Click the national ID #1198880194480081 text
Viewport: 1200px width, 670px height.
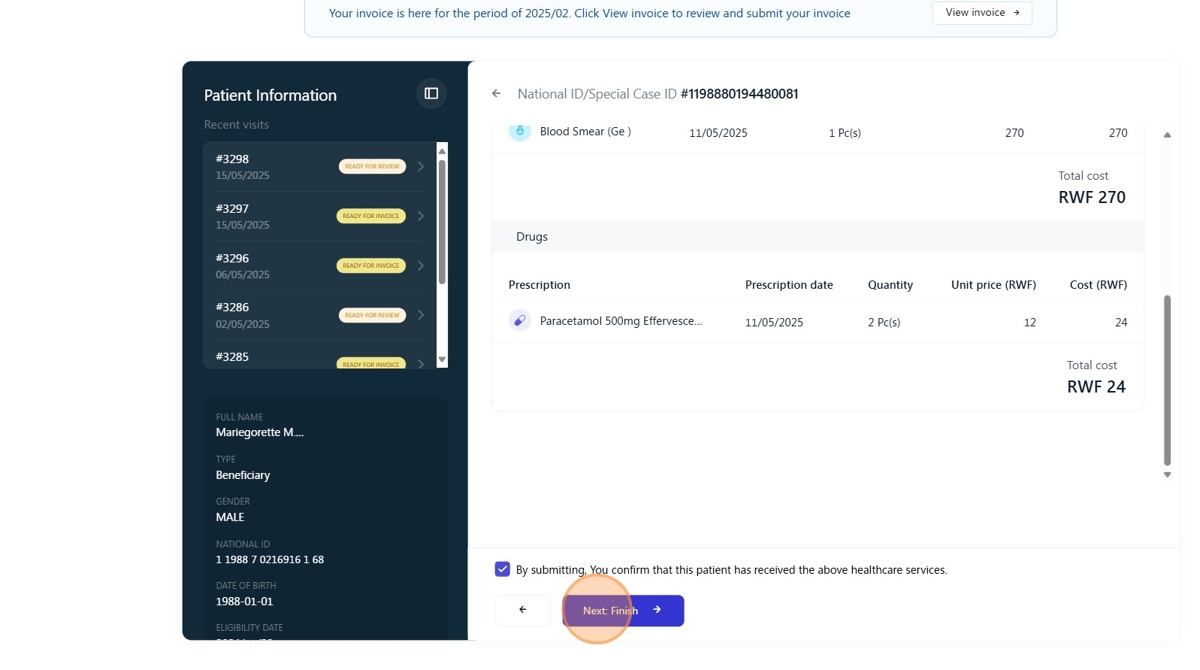pyautogui.click(x=739, y=94)
